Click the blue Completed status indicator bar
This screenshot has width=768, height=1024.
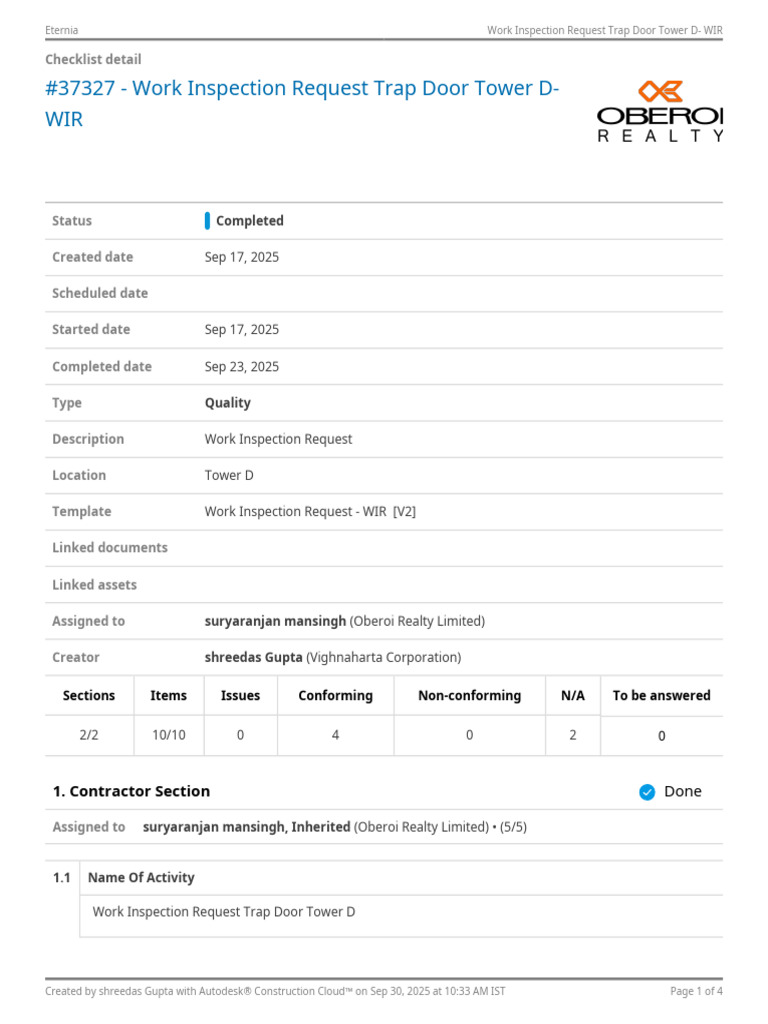(207, 221)
